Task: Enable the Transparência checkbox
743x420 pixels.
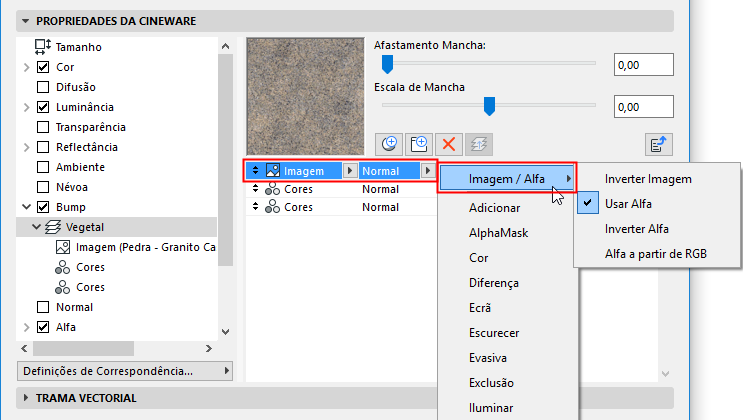Action: [x=43, y=127]
